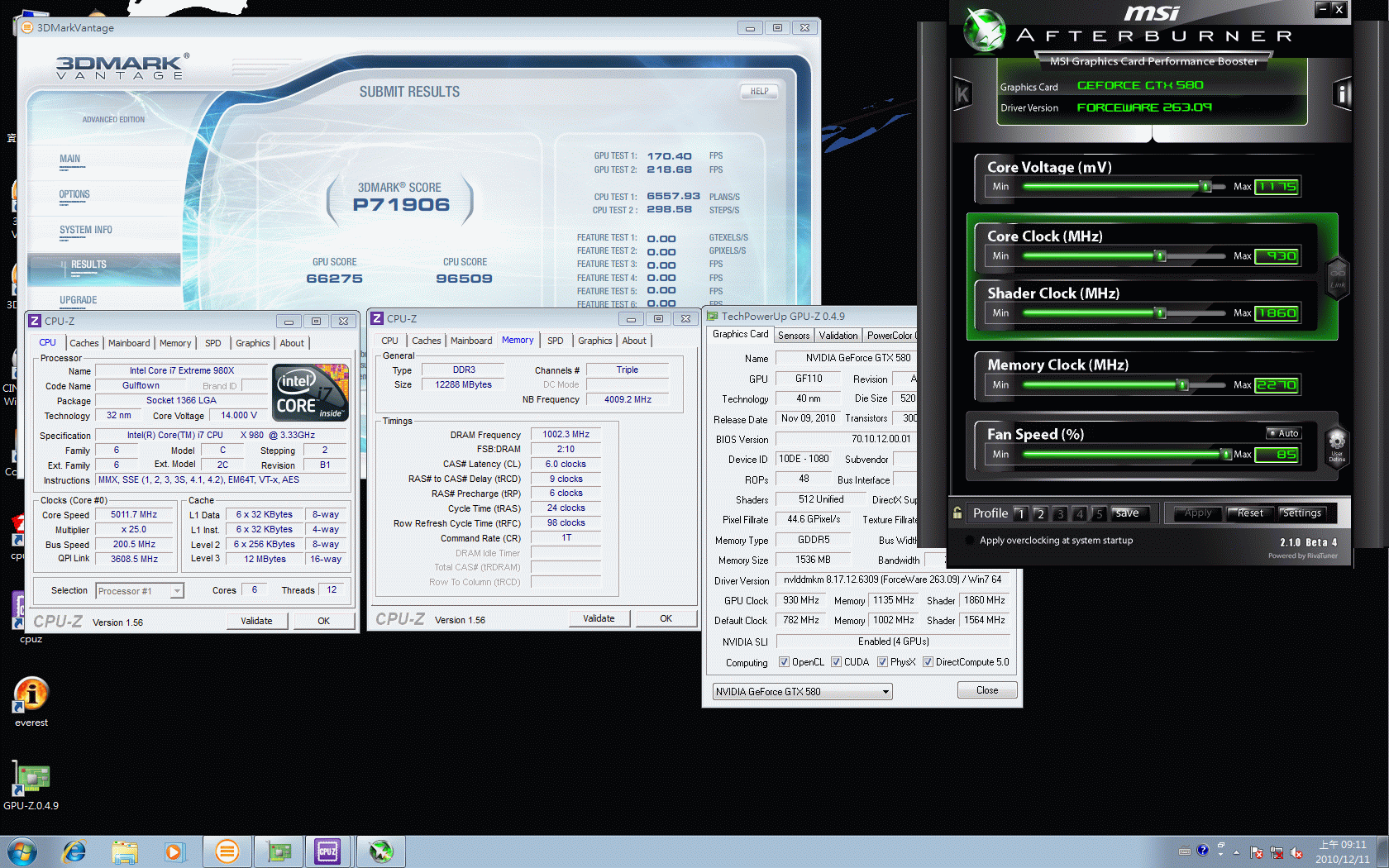Click the Core Clock 930 value field
The width and height of the screenshot is (1389, 868).
pos(1277,256)
